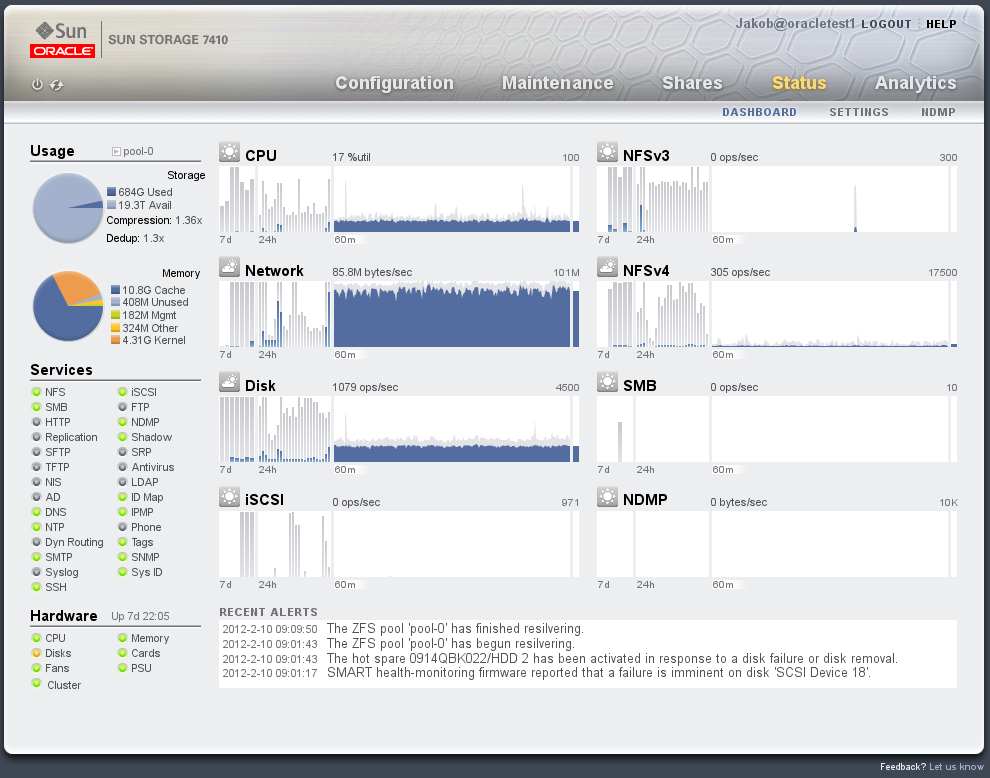Open the Disks hardware link
The width and height of the screenshot is (990, 778).
coord(58,653)
